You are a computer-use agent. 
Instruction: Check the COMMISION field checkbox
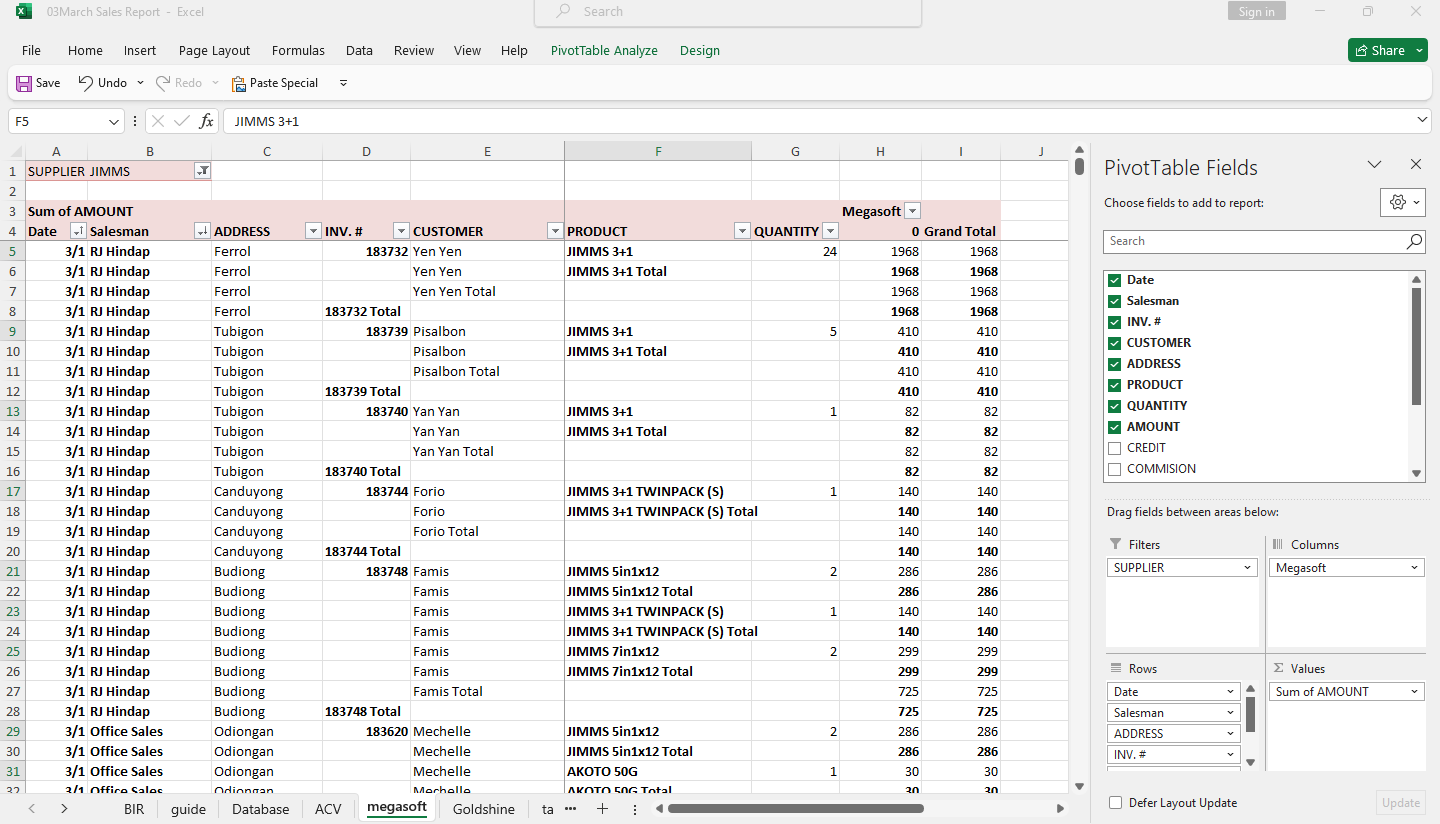(x=1114, y=469)
